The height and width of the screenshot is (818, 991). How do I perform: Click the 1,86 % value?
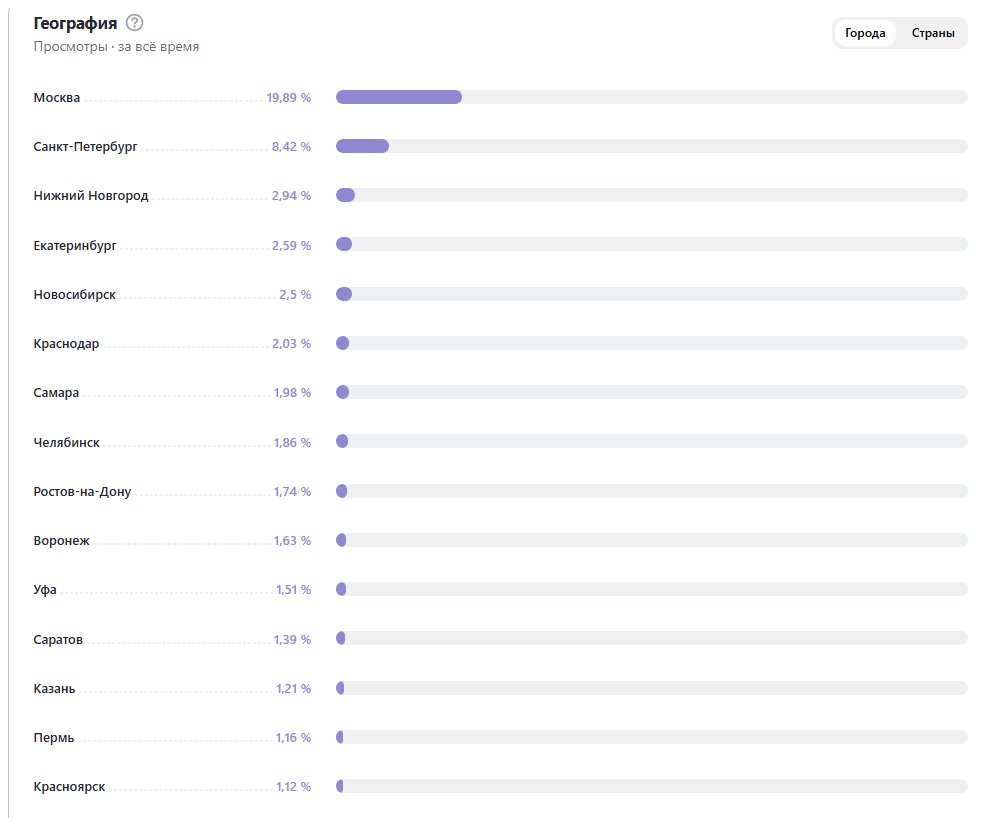pos(292,443)
